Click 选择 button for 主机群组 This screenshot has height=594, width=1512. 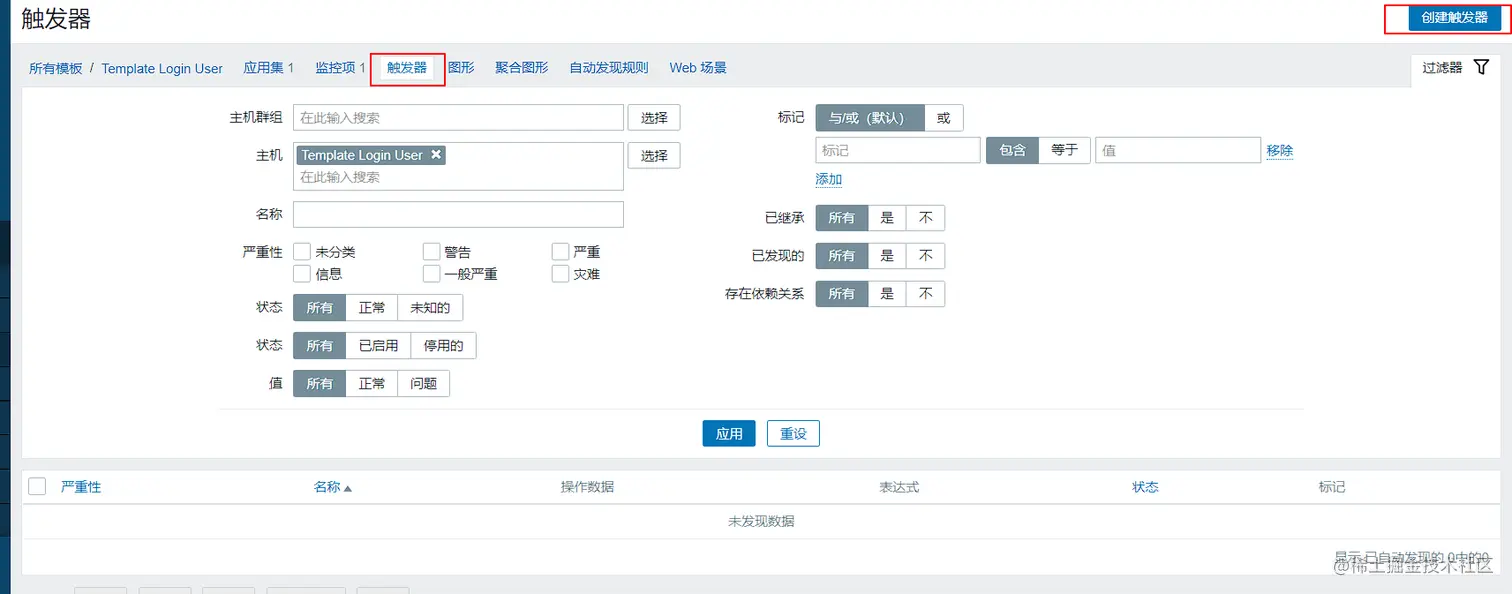click(x=654, y=117)
